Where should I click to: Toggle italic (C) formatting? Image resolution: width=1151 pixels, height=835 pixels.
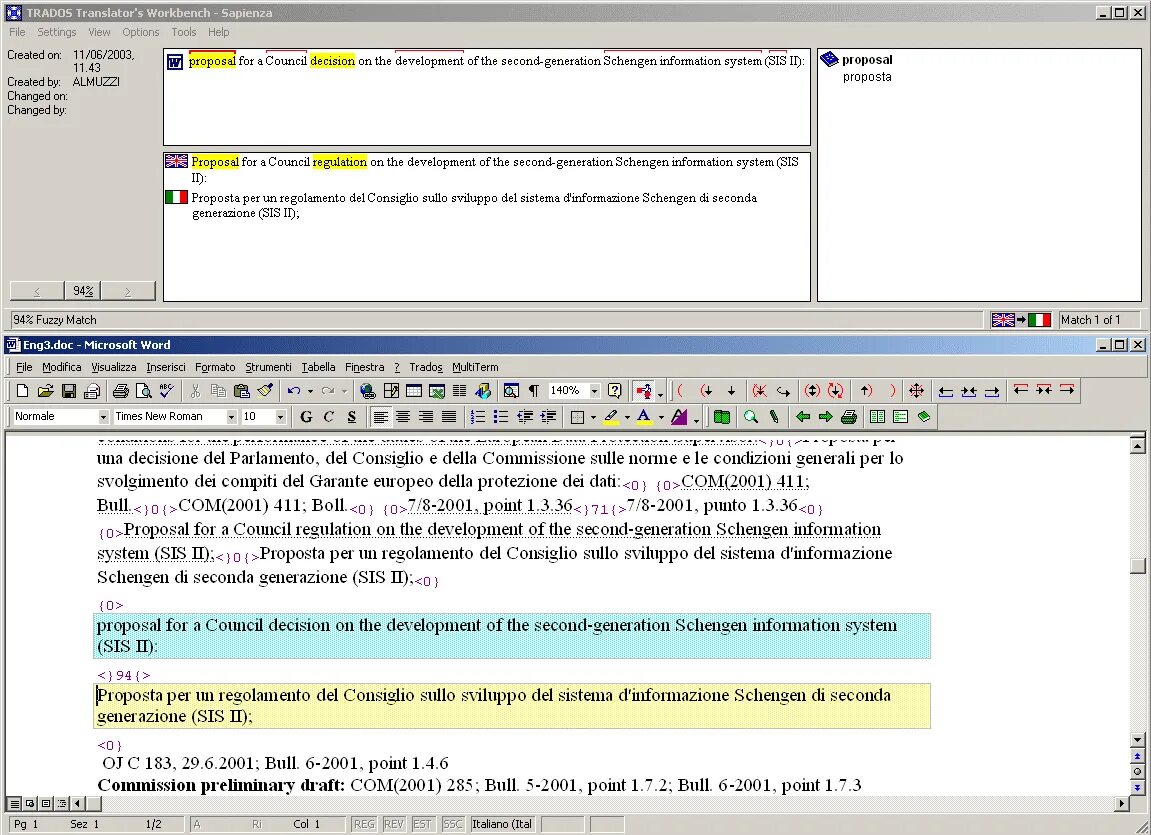[x=329, y=417]
